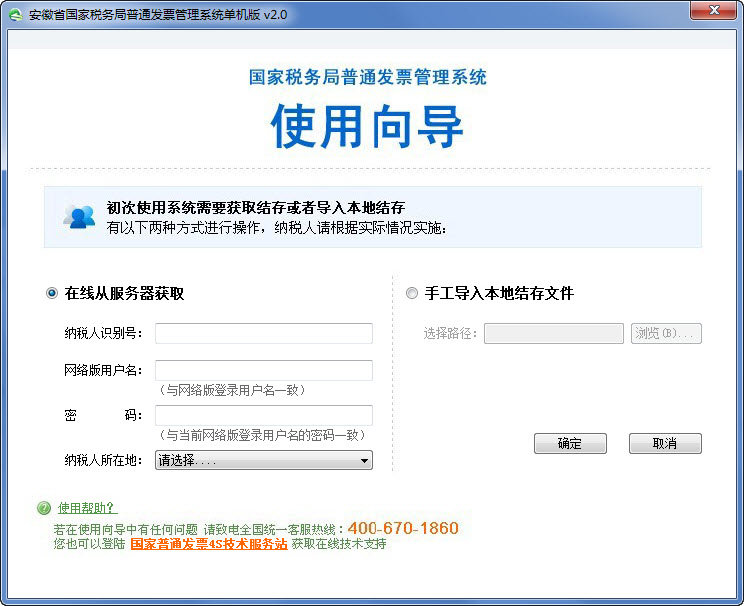744x606 pixels.
Task: Click the 国家税务局普通发票管理系统 subtitle text
Action: pyautogui.click(x=368, y=77)
